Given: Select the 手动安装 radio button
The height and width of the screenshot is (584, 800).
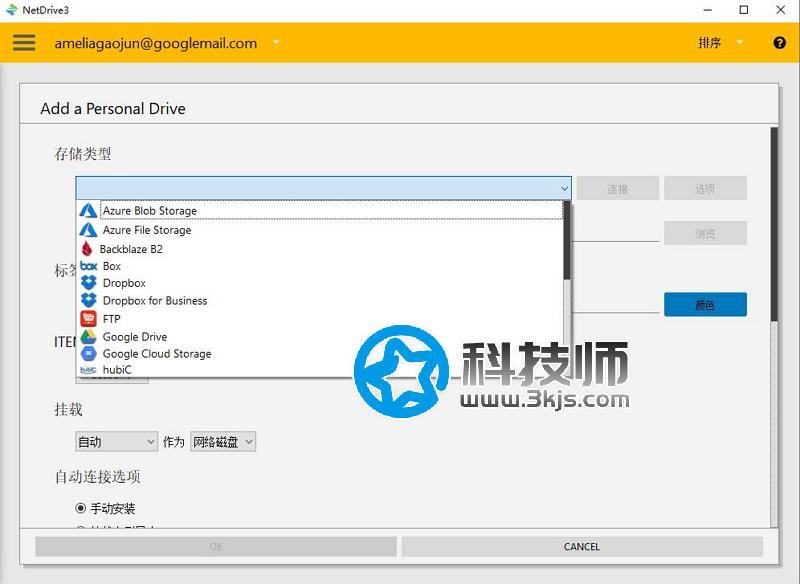Looking at the screenshot, I should pos(82,508).
